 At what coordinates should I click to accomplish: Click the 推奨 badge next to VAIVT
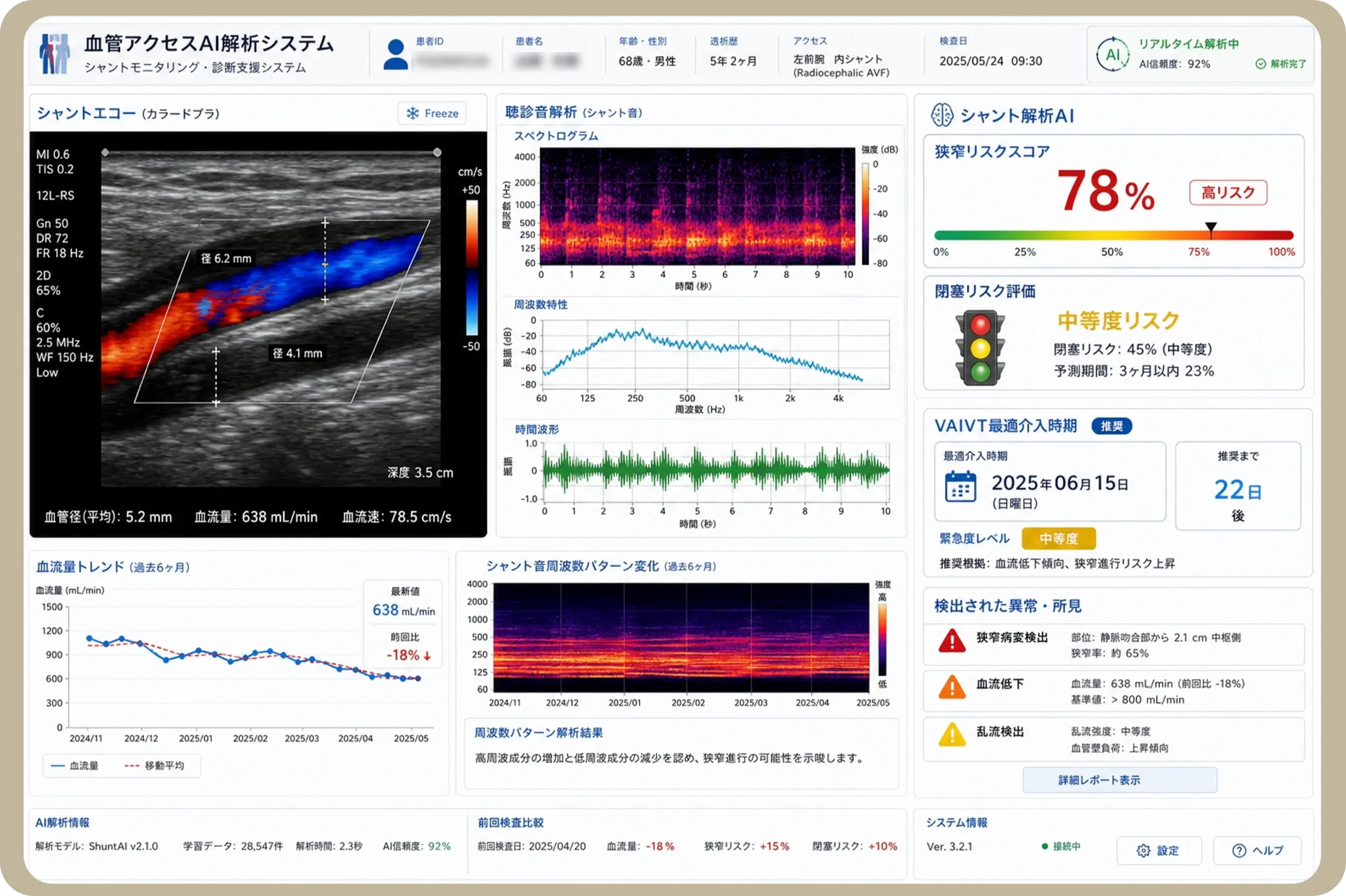[x=1112, y=426]
